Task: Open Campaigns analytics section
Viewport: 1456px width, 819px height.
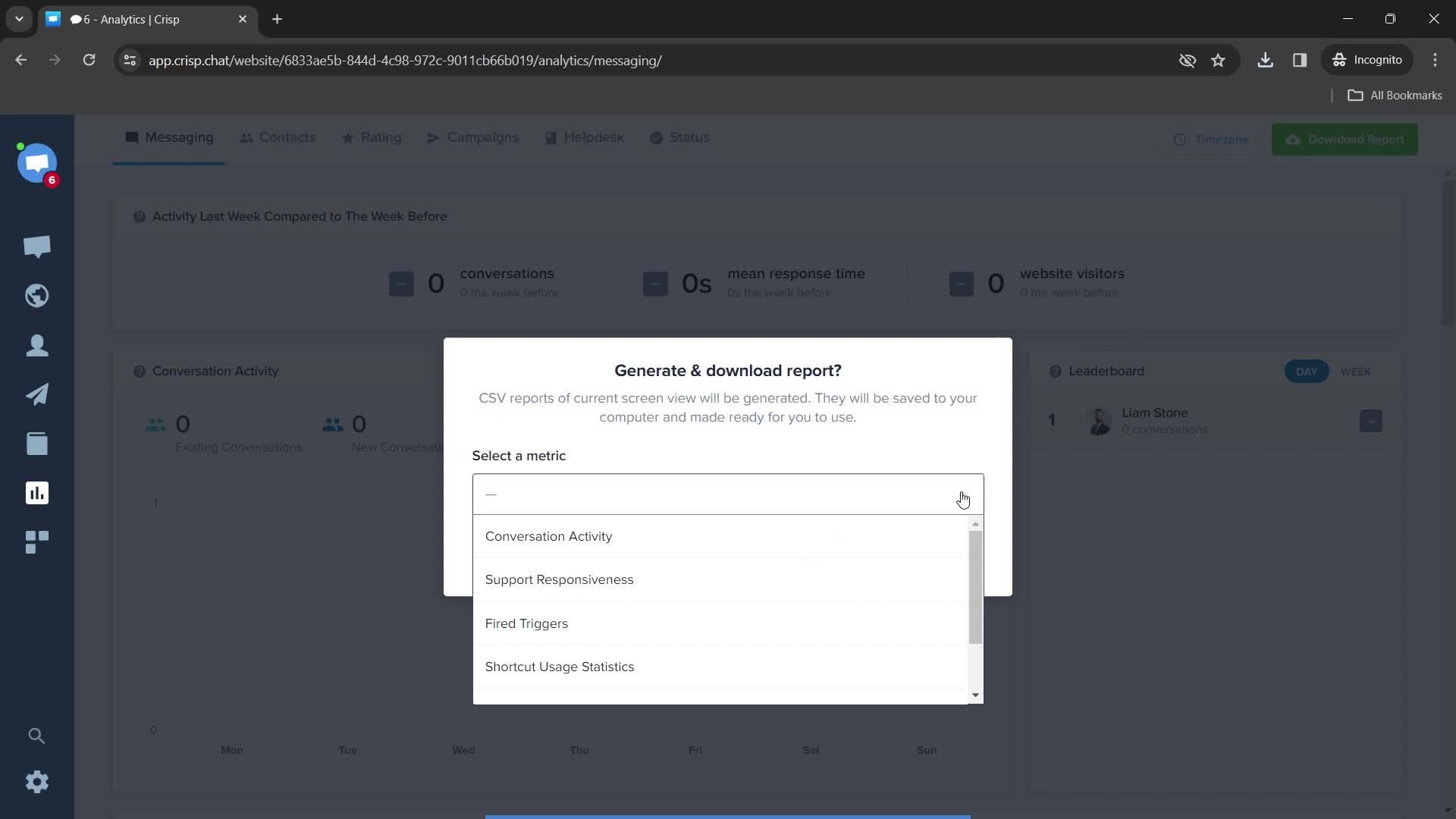Action: point(481,137)
